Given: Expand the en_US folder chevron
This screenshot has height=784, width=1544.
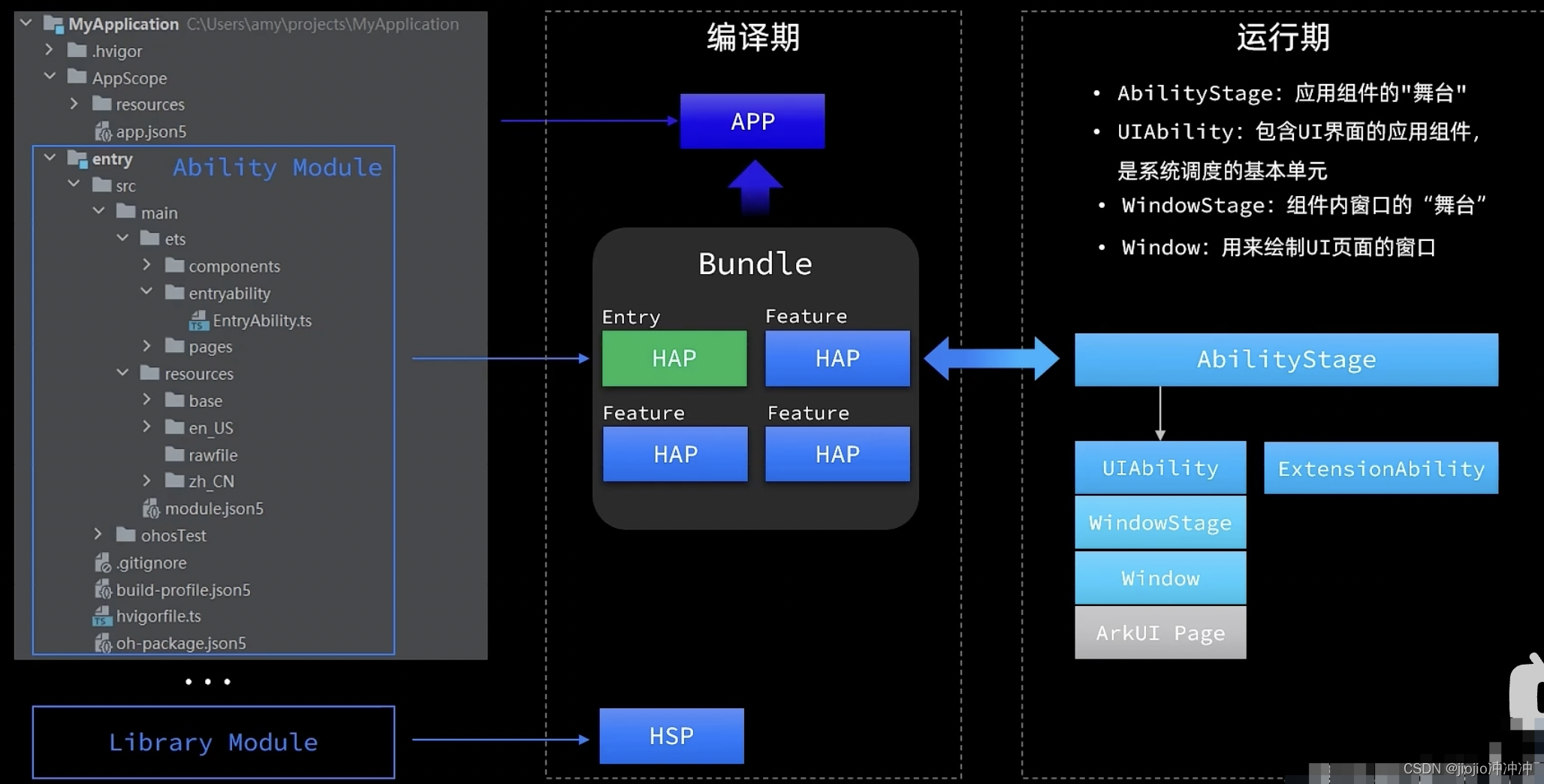Looking at the screenshot, I should 146,426.
